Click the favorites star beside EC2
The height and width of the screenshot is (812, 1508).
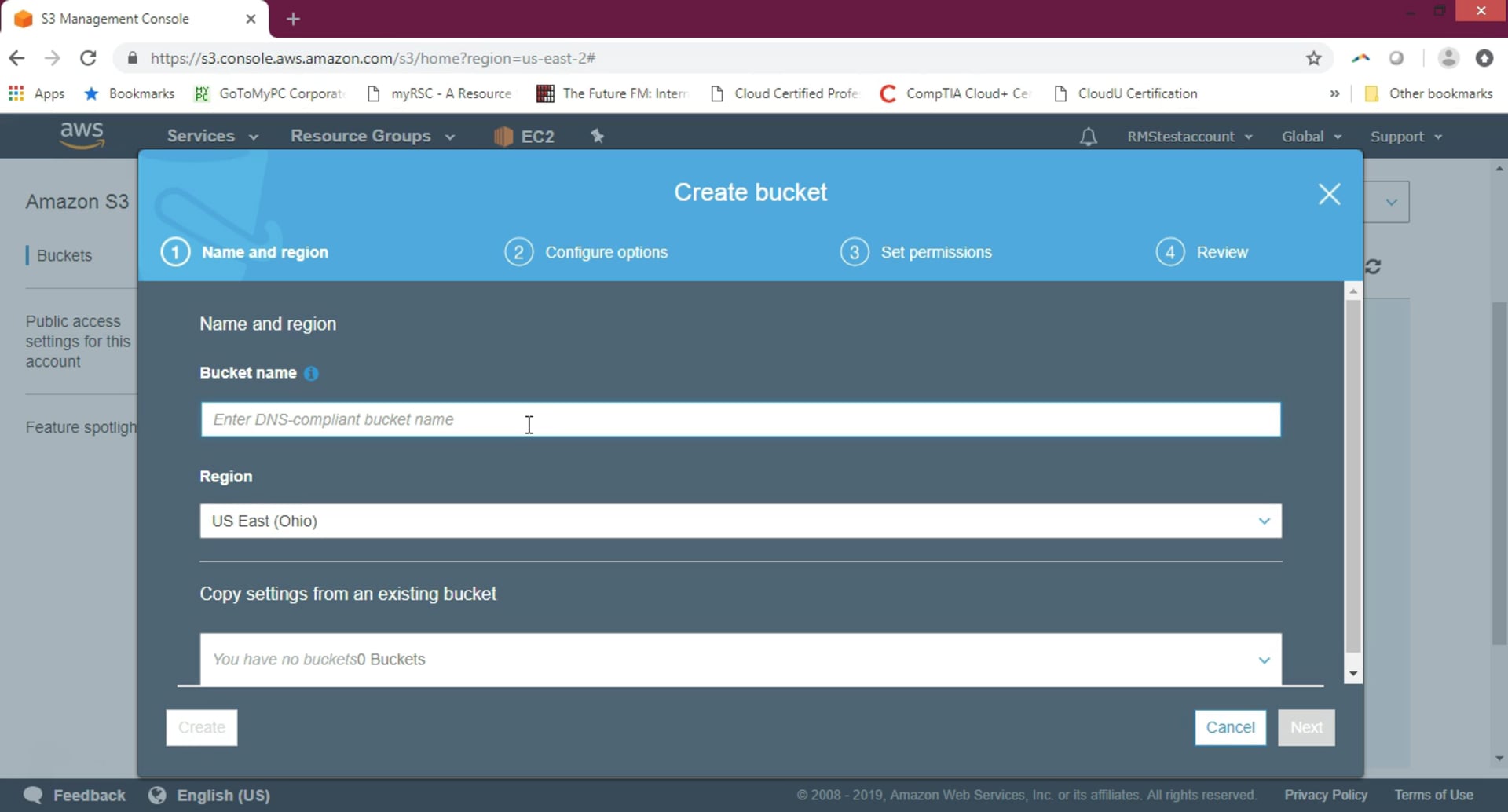click(x=598, y=136)
